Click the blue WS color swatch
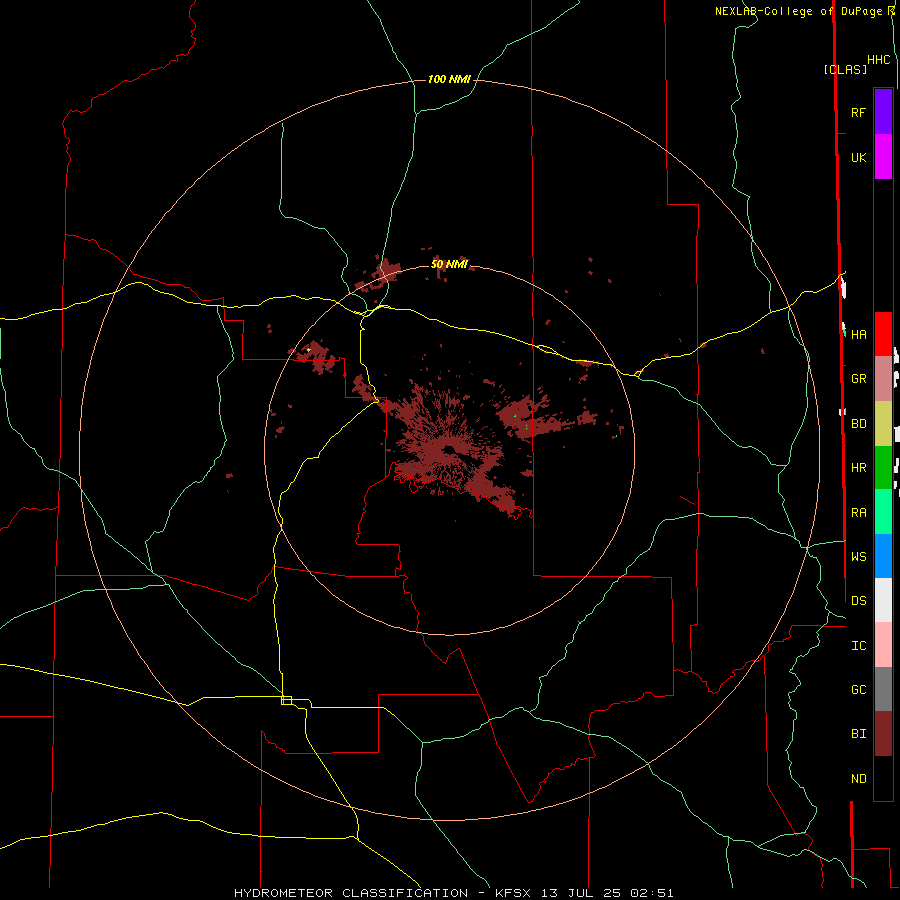 click(883, 556)
